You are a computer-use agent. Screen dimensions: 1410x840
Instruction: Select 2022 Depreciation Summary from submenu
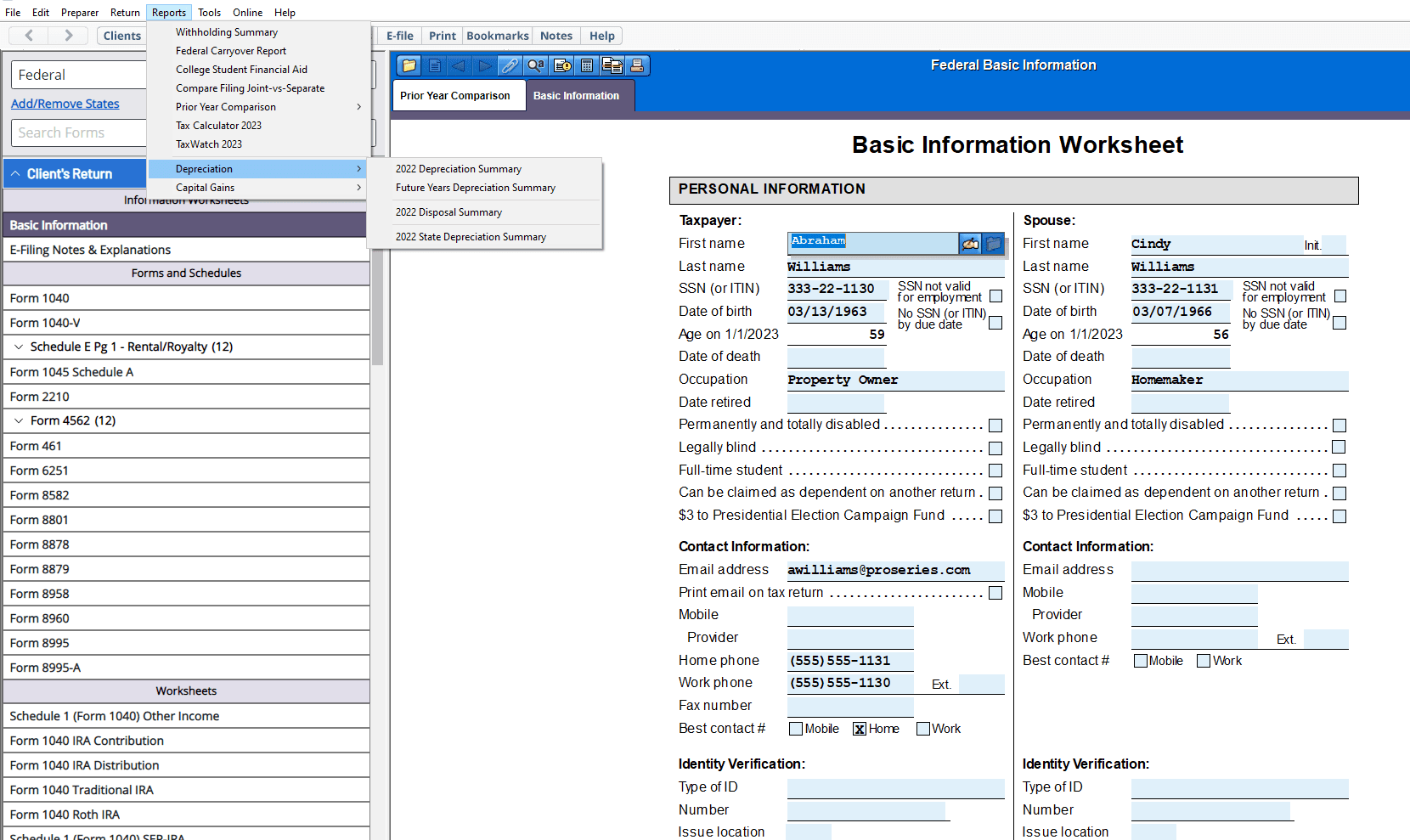(x=458, y=169)
